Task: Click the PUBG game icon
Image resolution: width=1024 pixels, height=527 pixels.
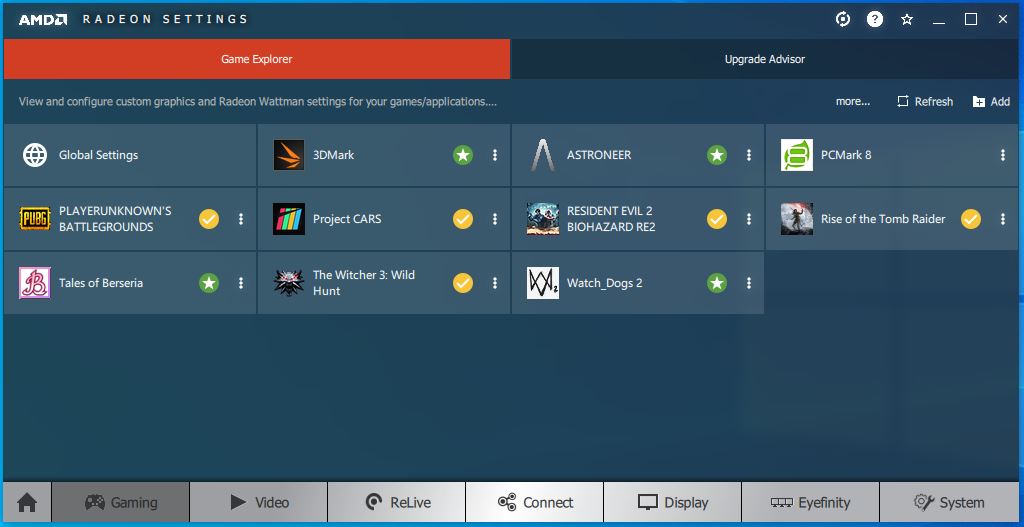Action: tap(35, 219)
